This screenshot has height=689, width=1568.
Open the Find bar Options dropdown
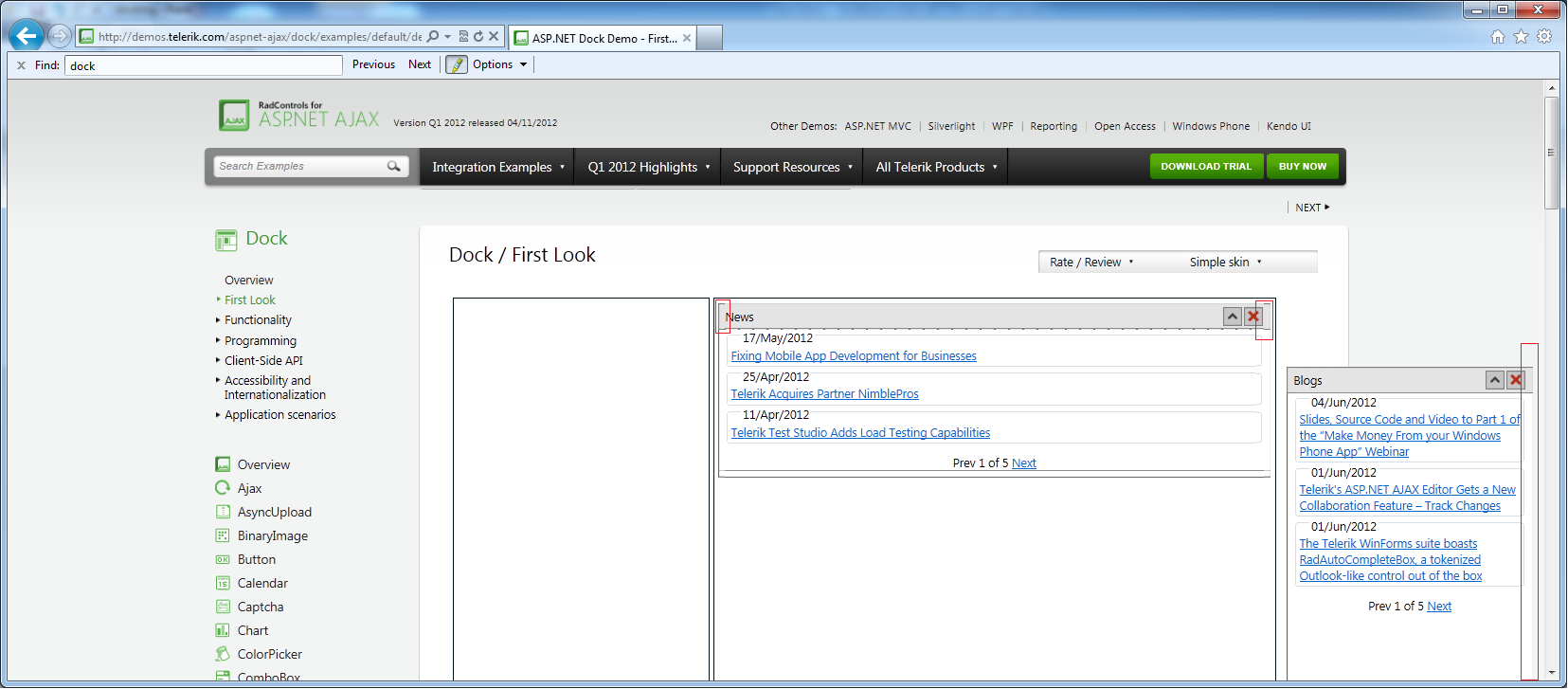(x=499, y=64)
